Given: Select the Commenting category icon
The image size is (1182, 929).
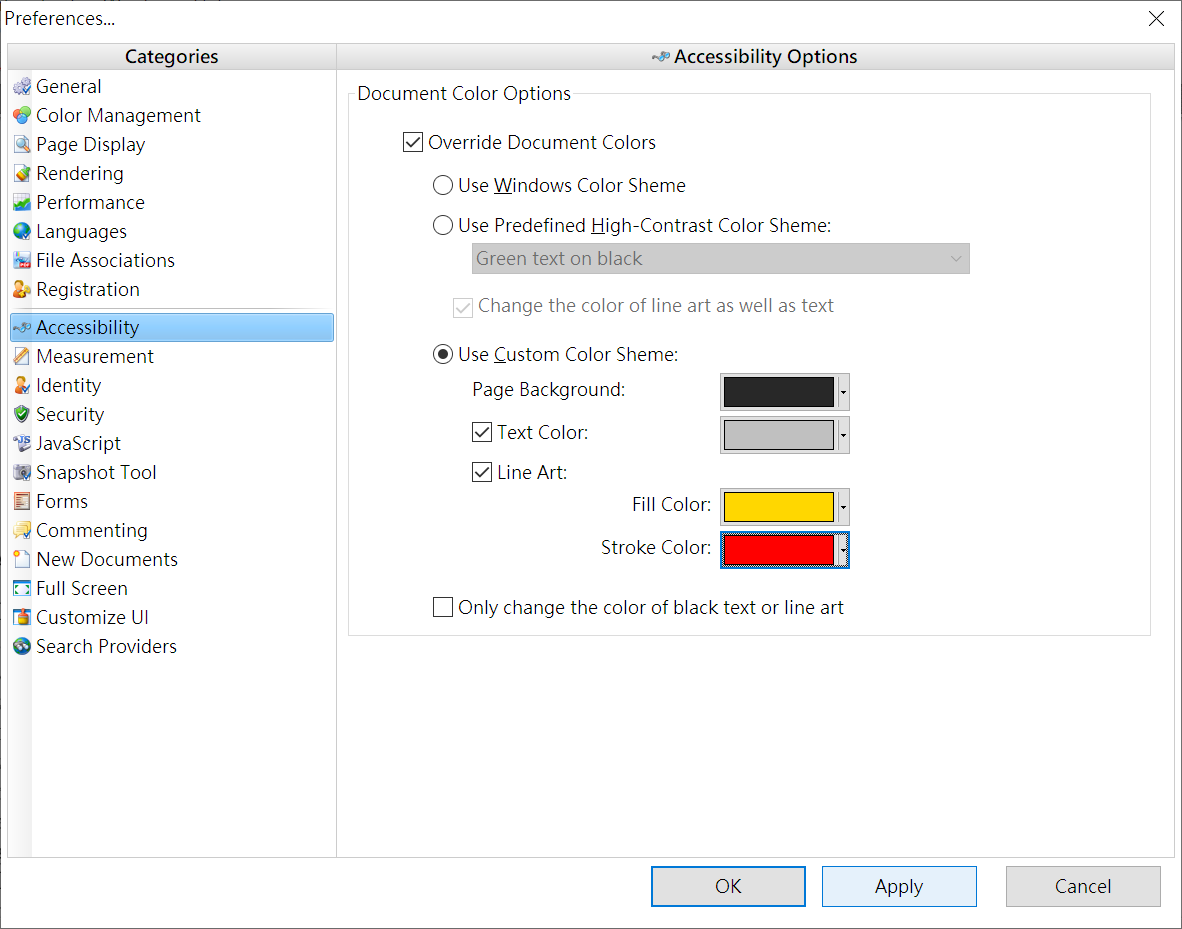Looking at the screenshot, I should (x=22, y=530).
